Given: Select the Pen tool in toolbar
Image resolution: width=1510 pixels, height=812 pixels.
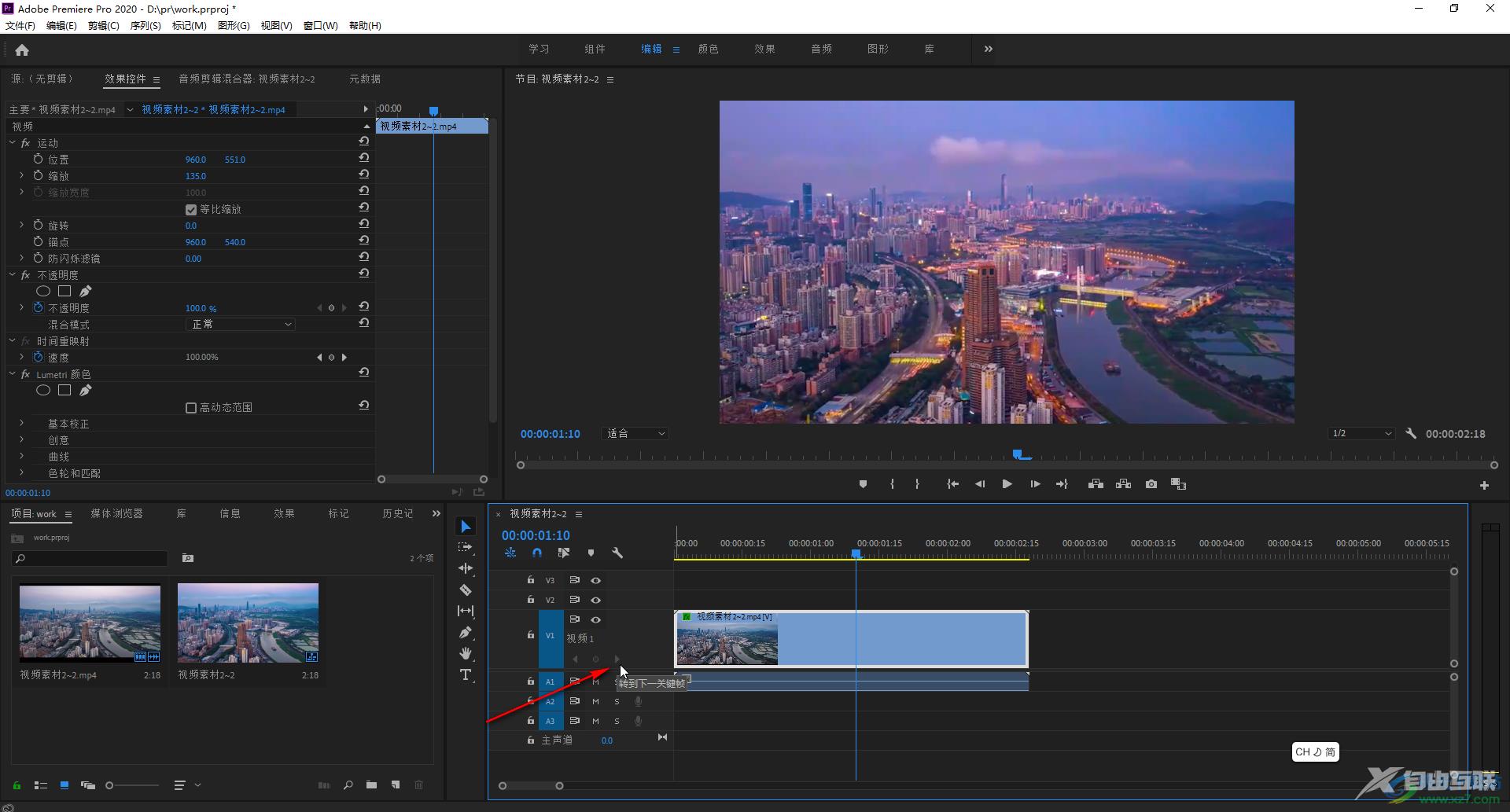Looking at the screenshot, I should 466,632.
